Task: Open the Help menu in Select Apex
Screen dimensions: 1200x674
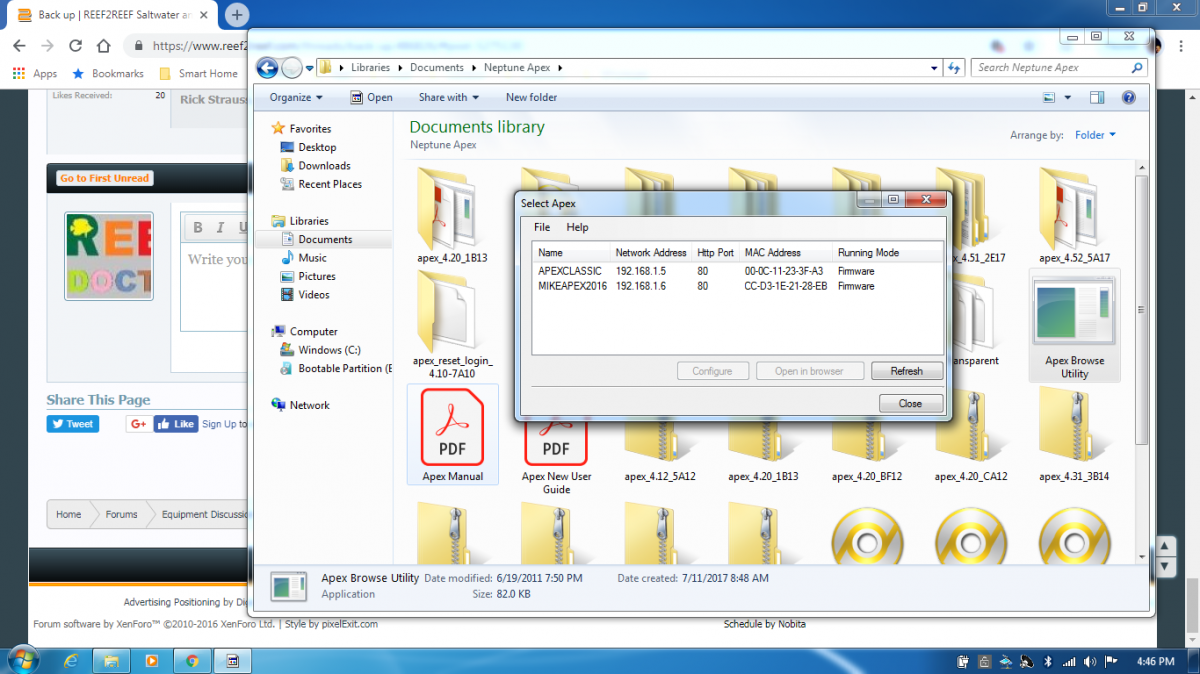Action: tap(578, 228)
